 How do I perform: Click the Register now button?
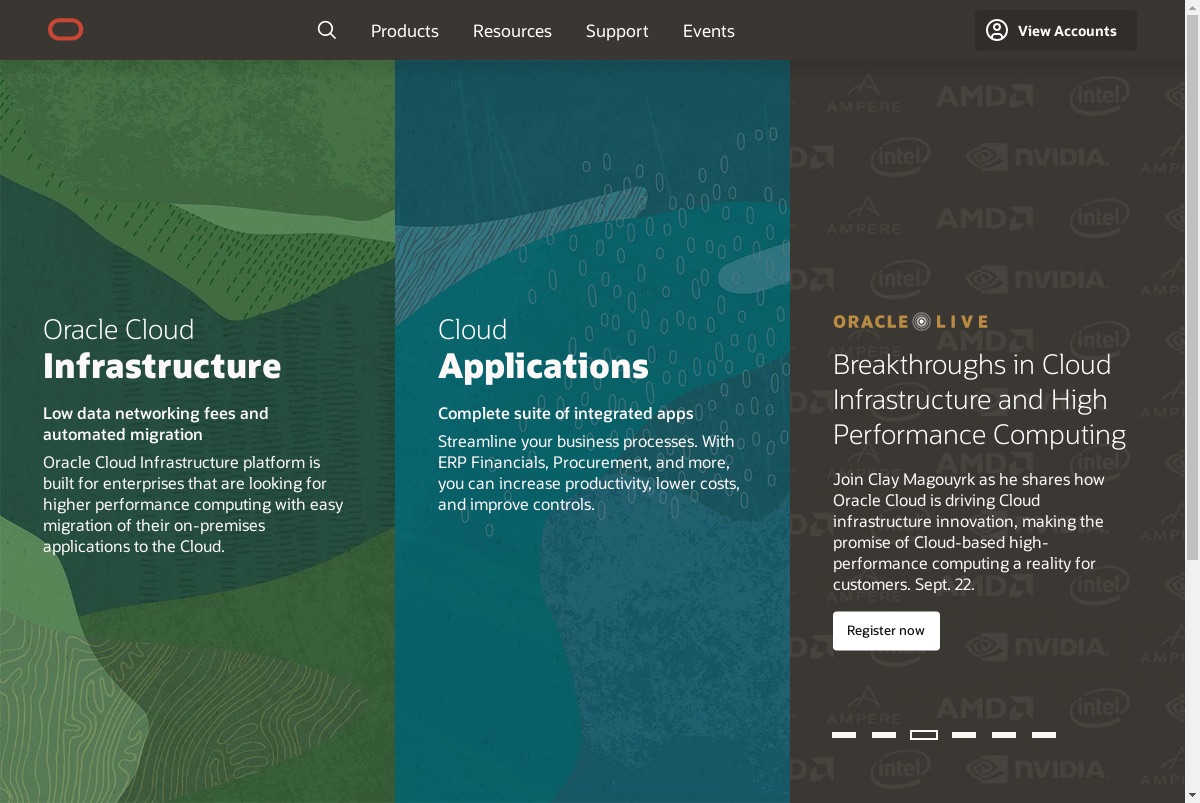click(886, 630)
